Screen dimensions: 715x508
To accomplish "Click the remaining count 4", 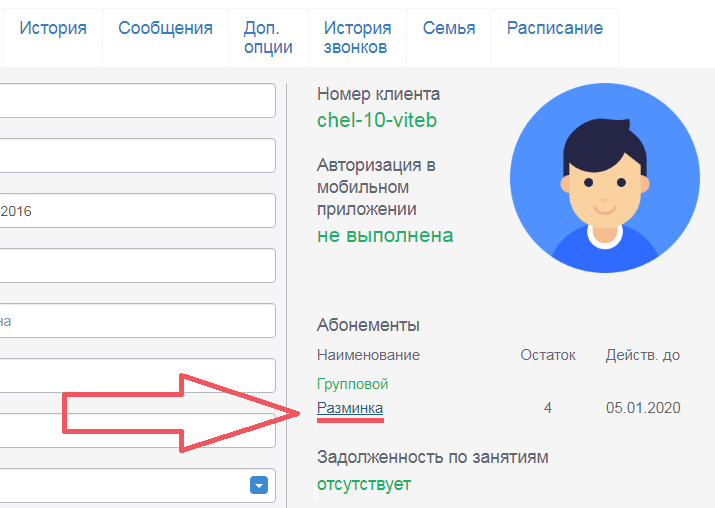I will (x=548, y=408).
